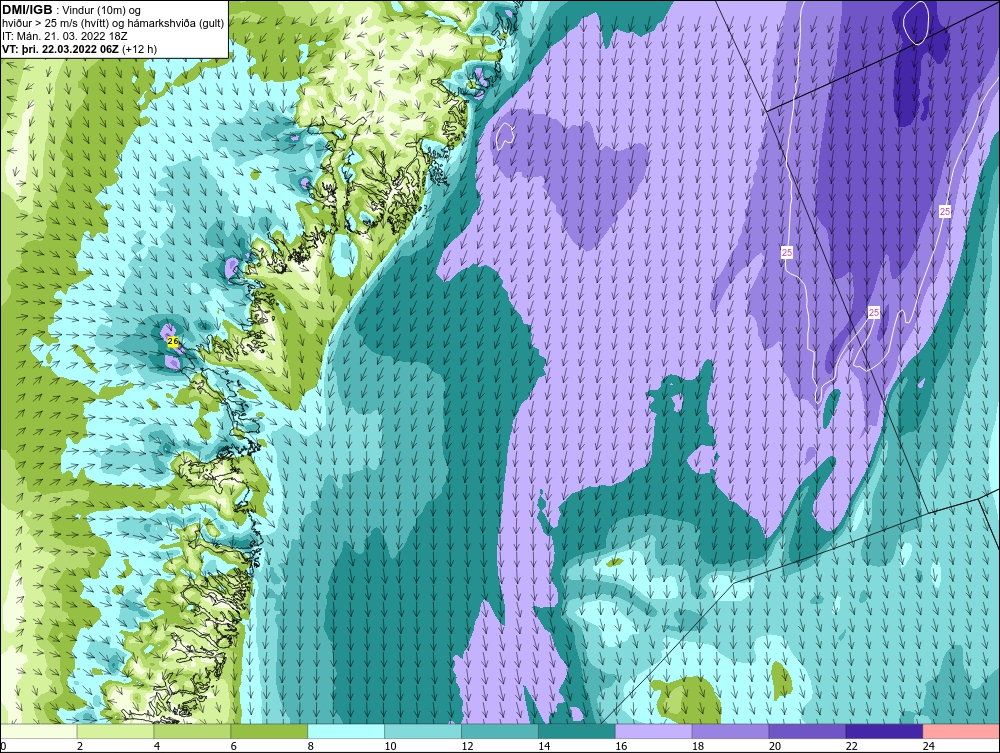The width and height of the screenshot is (1000, 753).
Task: Click the 10-12 m/s turquoise swatch
Action: [423, 731]
